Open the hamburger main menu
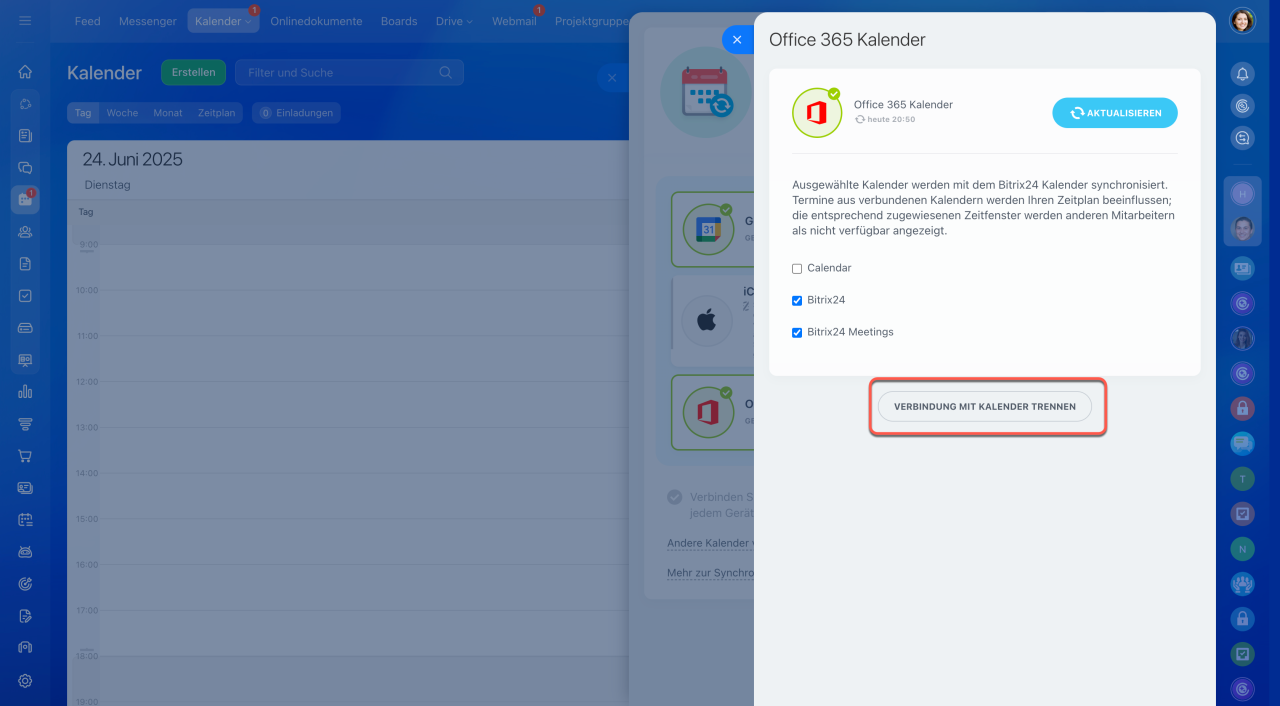Screen dimensions: 1280x706 pos(25,20)
